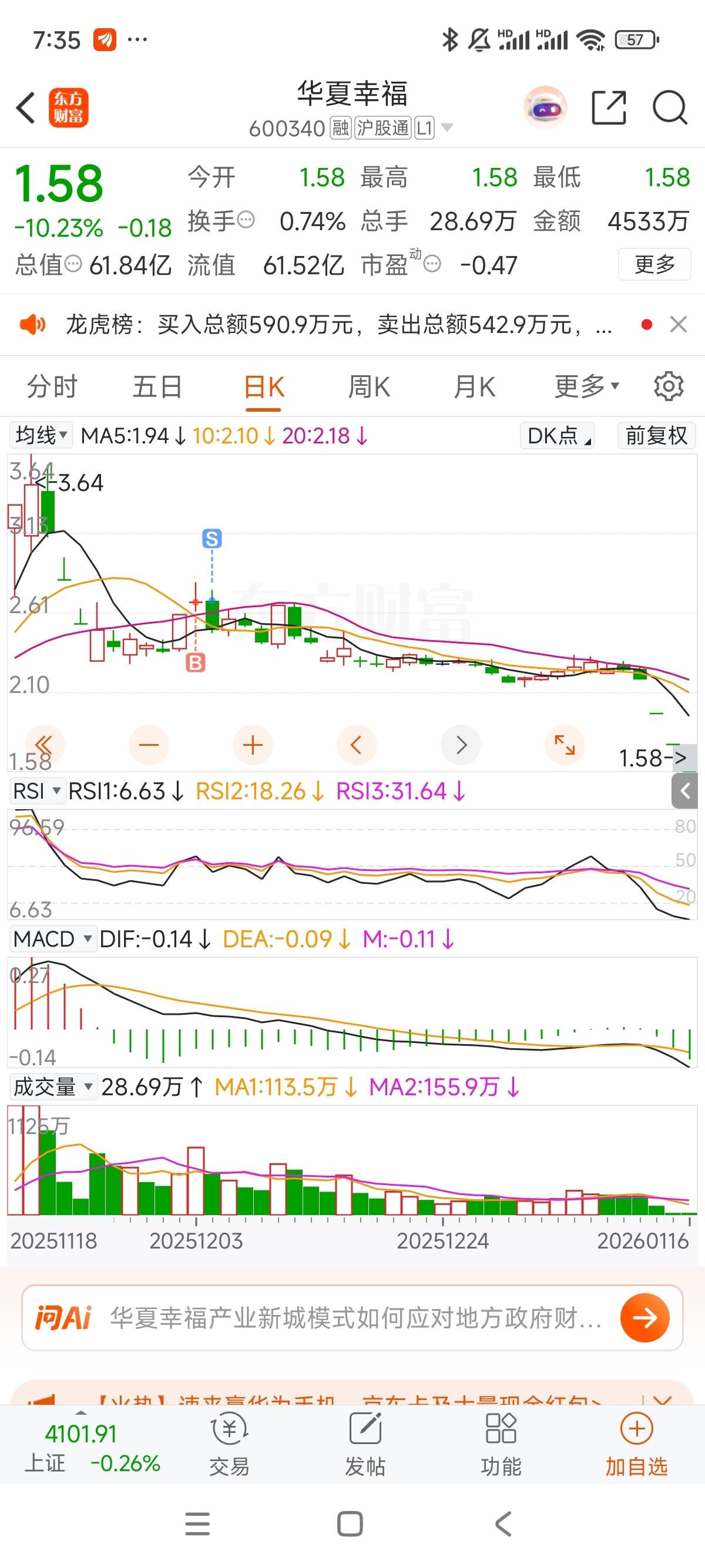The width and height of the screenshot is (705, 1568).
Task: Open the AI robot assistant avatar
Action: point(545,107)
